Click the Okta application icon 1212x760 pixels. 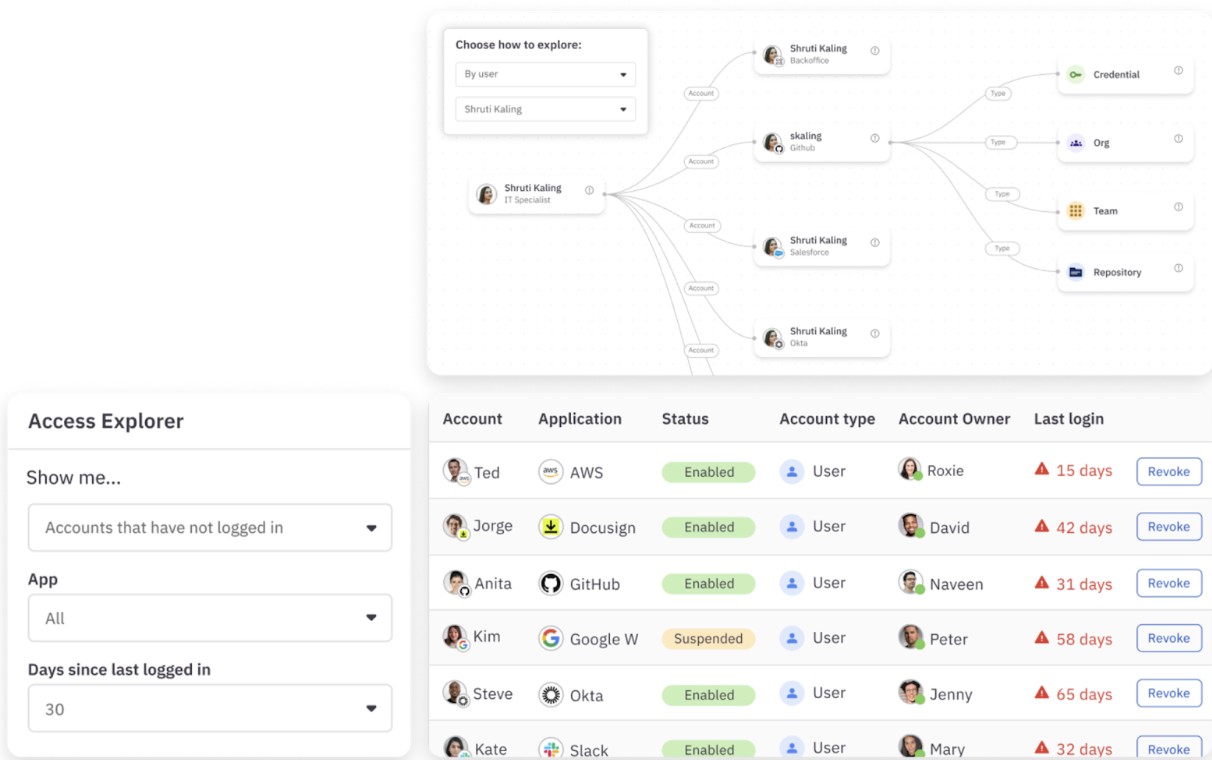pos(550,695)
